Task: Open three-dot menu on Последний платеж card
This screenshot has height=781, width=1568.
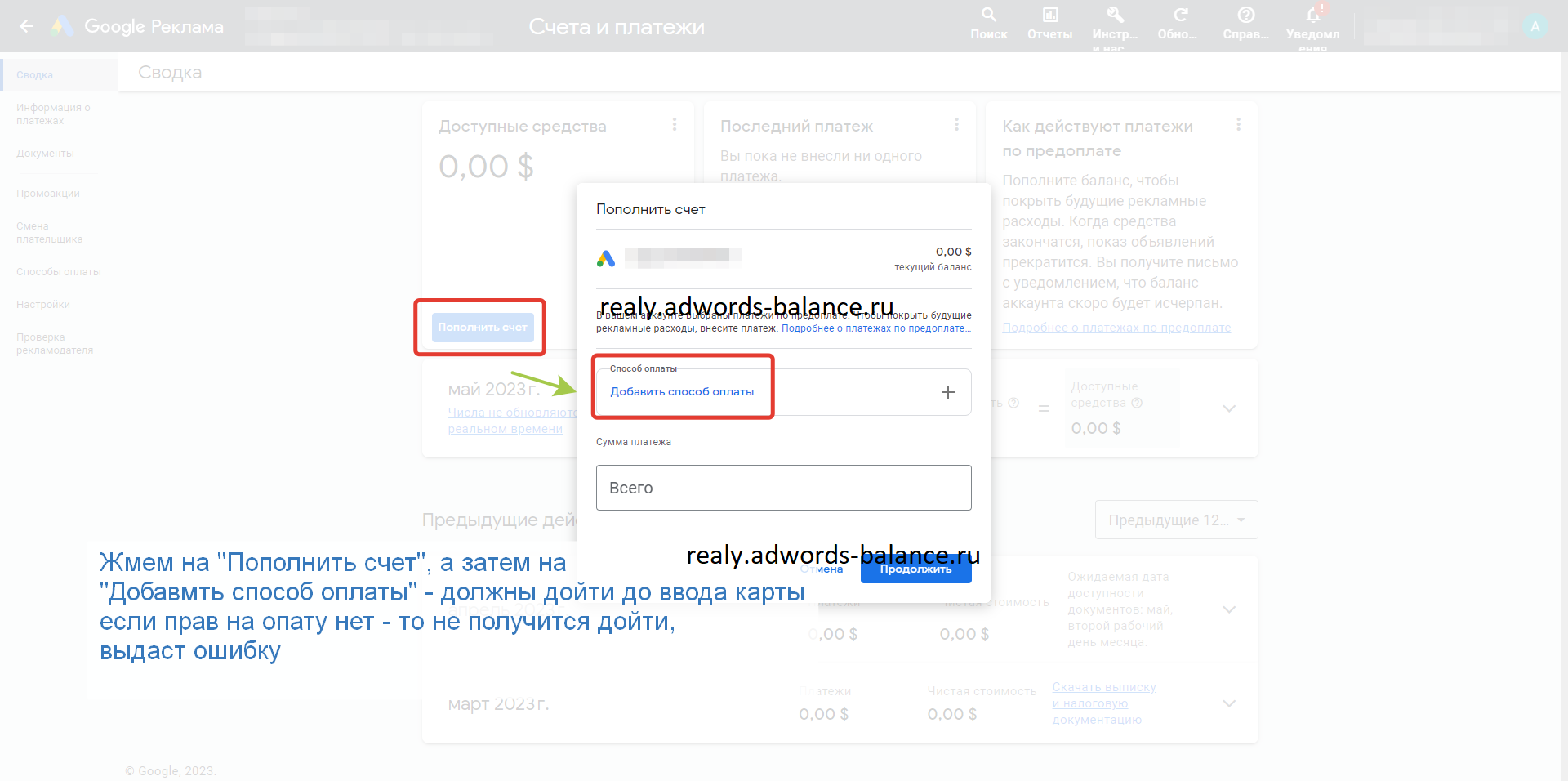Action: pos(956,125)
